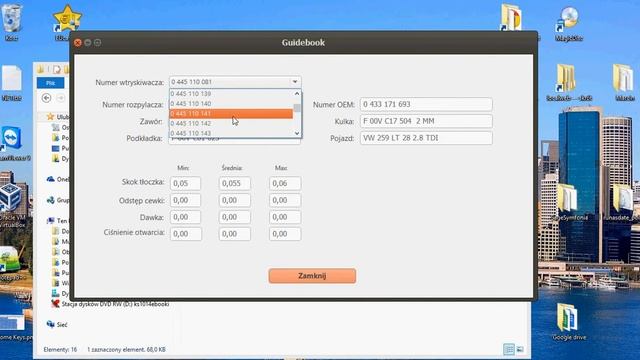Screen dimensions: 640x360
Task: Choose 0 445 110 140 from list
Action: [231, 104]
